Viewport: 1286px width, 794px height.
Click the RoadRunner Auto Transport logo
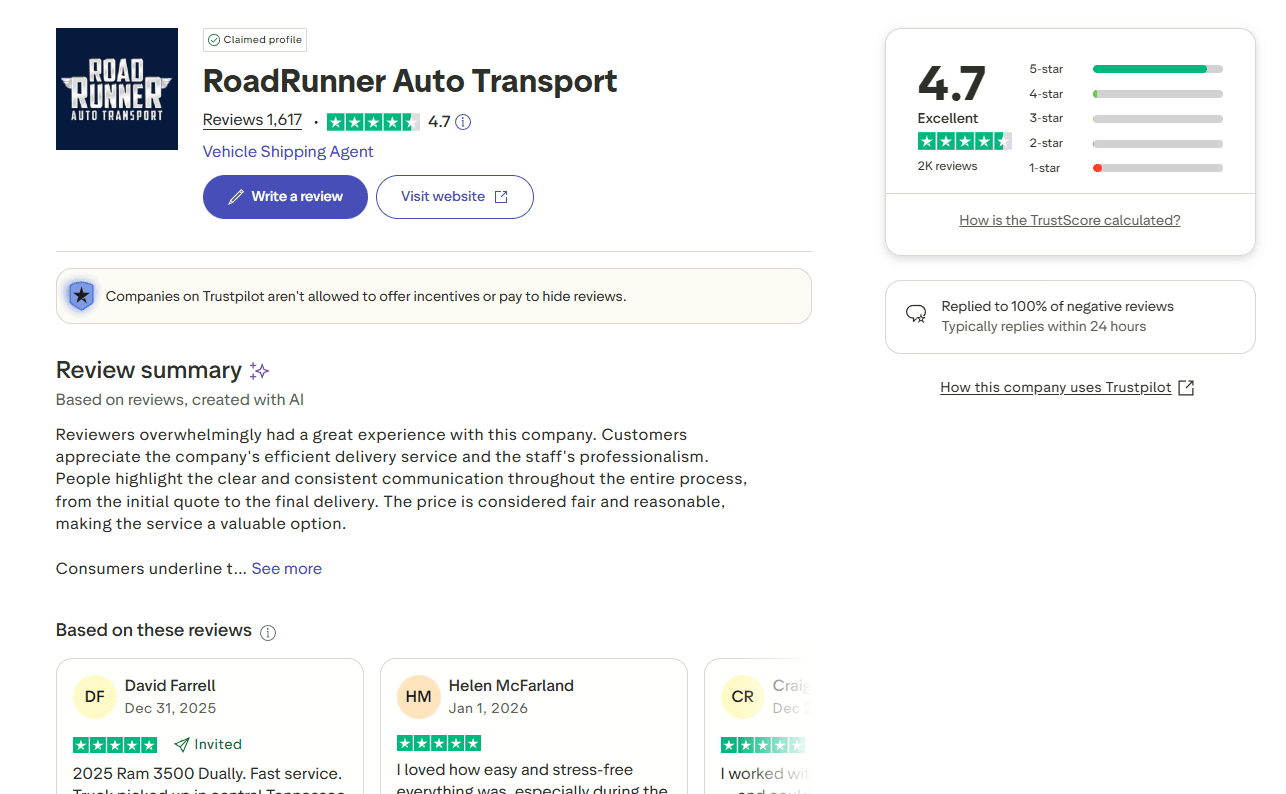pyautogui.click(x=116, y=89)
